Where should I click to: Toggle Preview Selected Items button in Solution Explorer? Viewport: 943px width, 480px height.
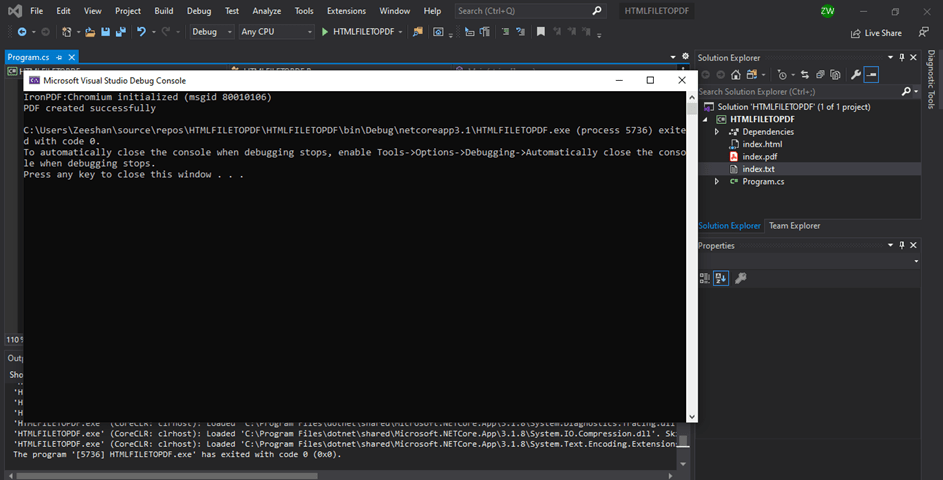click(871, 75)
